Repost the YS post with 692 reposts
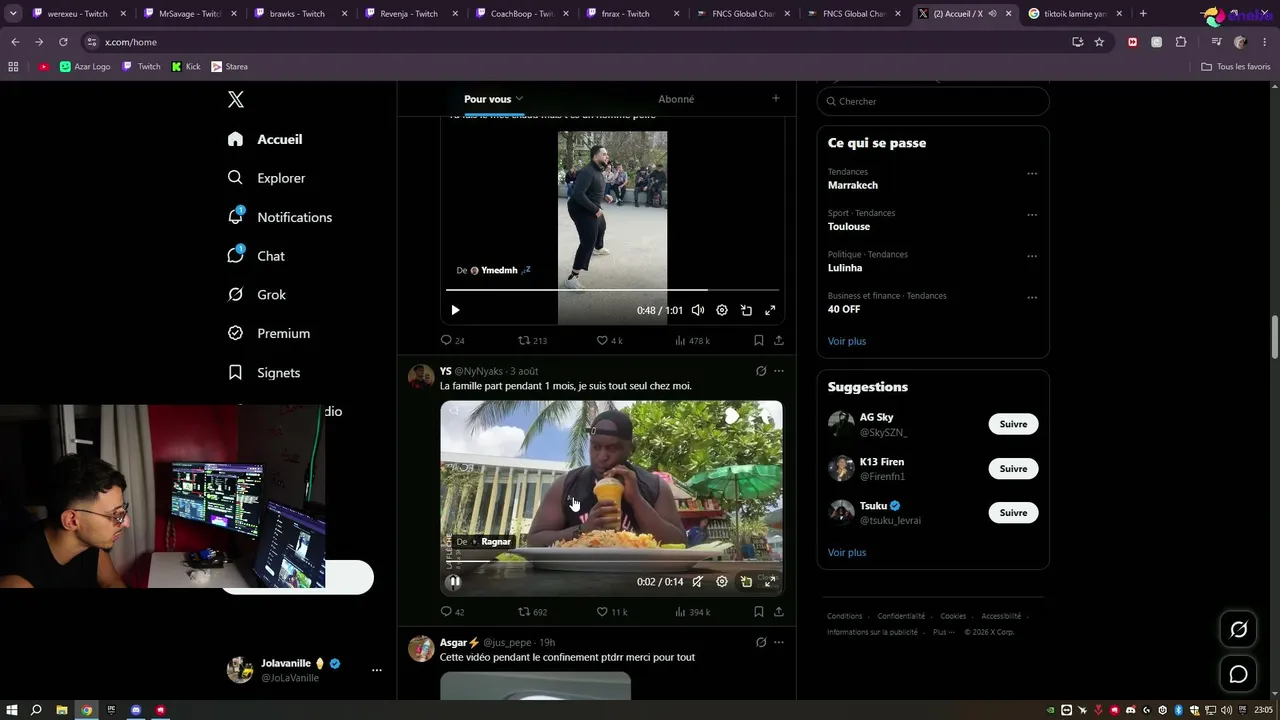1280x720 pixels. pyautogui.click(x=532, y=611)
